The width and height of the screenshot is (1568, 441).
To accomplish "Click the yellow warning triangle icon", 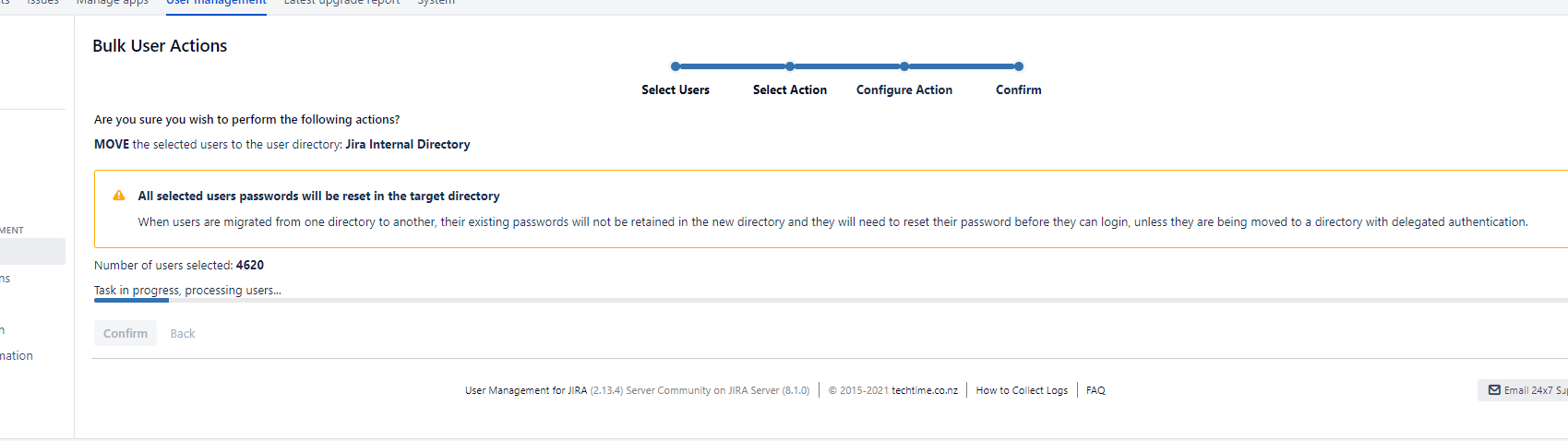I will (119, 196).
